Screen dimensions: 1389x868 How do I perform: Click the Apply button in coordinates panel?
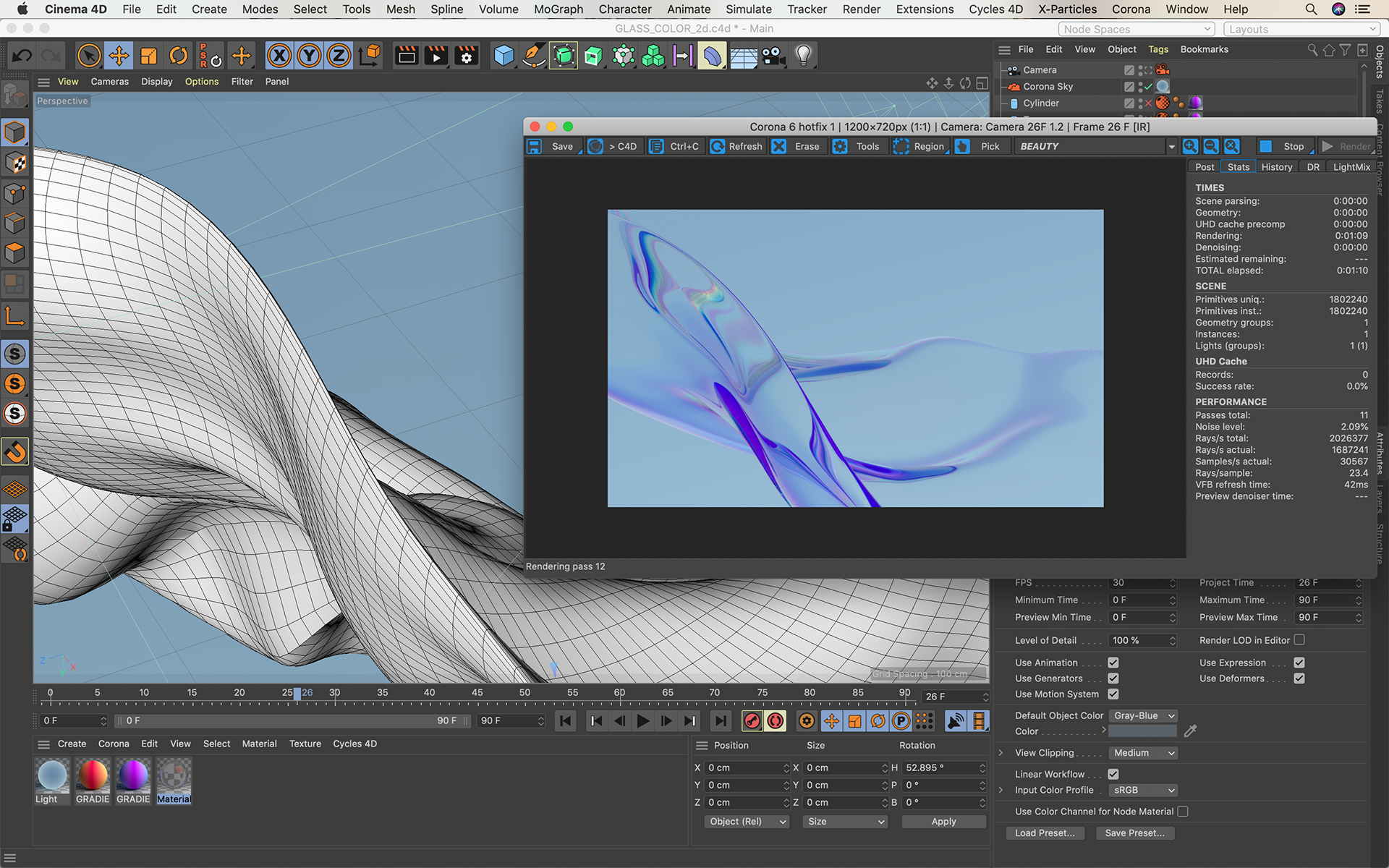click(943, 822)
